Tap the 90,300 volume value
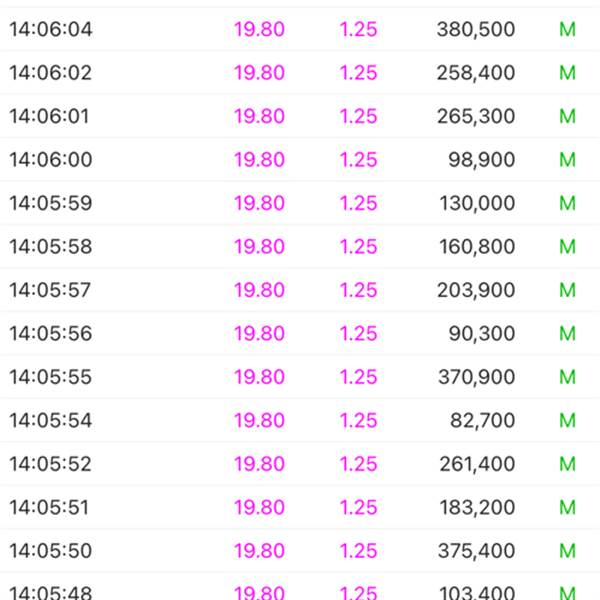The image size is (600, 600). click(x=481, y=333)
